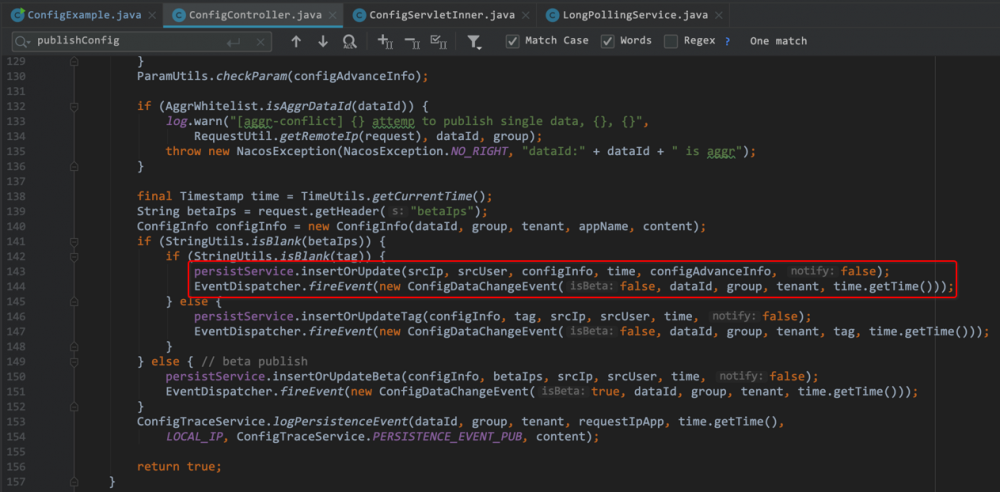This screenshot has width=1000, height=492.
Task: Toggle fold marker at line 145 else
Action: [74, 301]
